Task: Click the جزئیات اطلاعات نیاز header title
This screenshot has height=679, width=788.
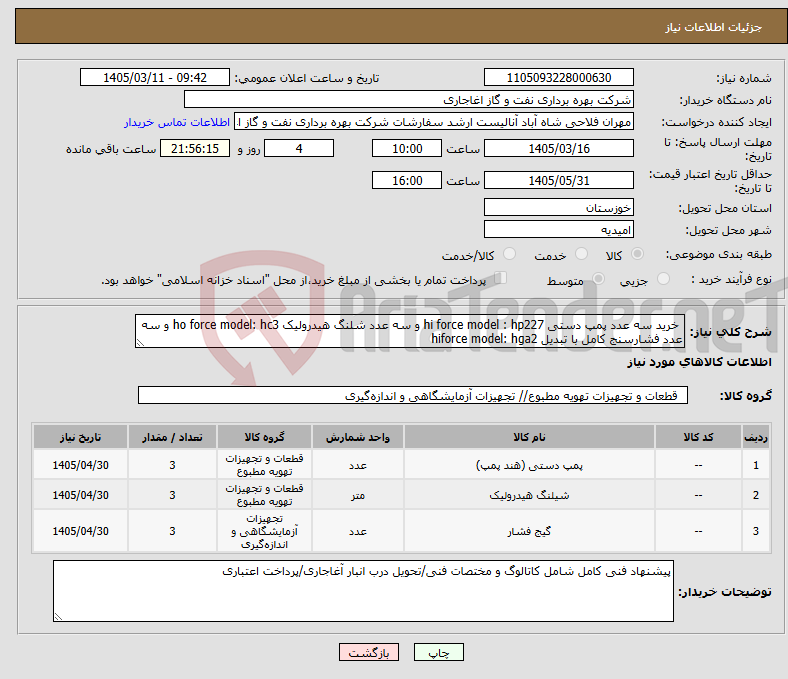Action: pyautogui.click(x=714, y=27)
